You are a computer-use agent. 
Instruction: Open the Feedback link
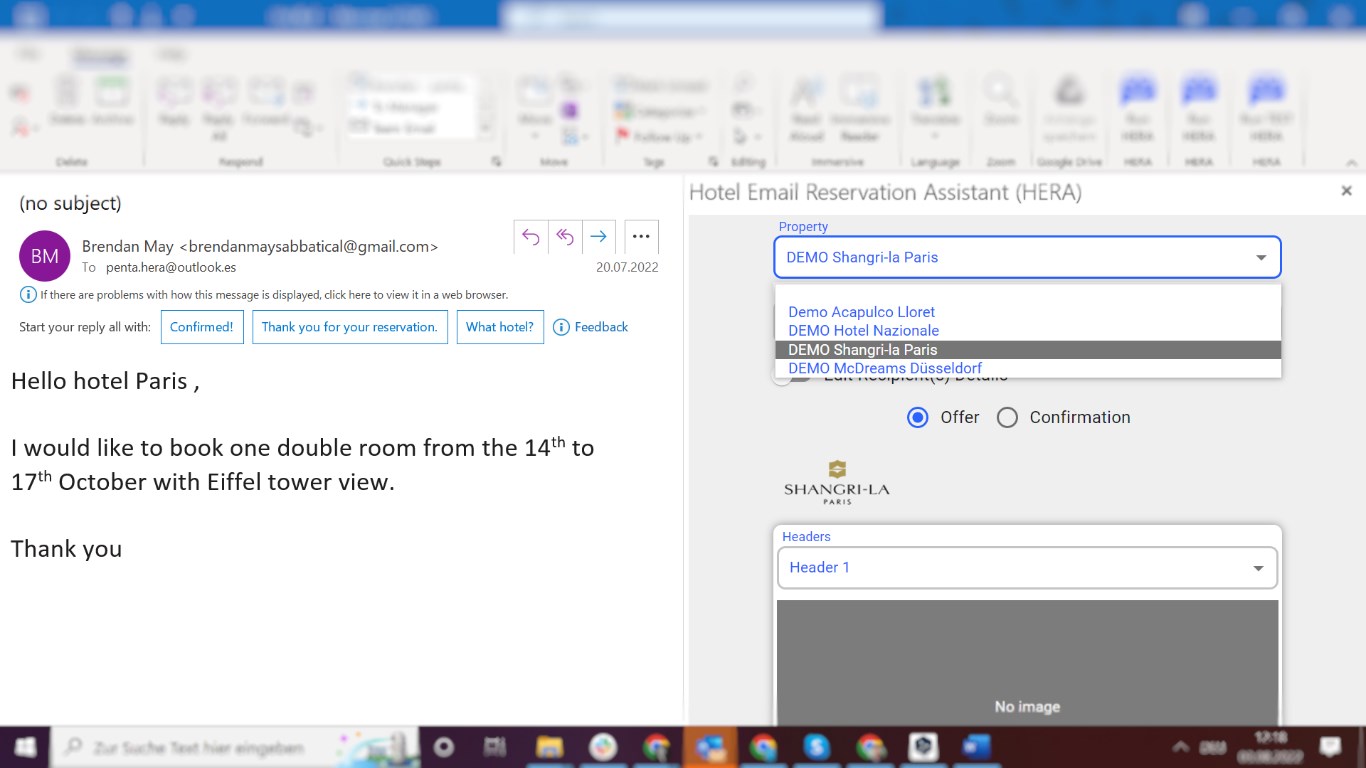(x=590, y=327)
